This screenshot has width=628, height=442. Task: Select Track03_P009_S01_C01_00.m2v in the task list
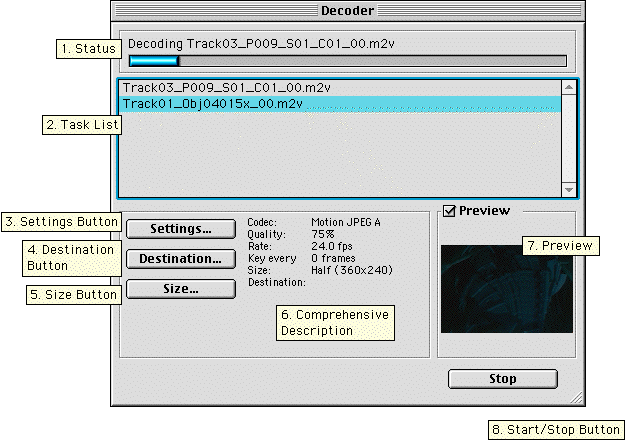click(x=340, y=88)
